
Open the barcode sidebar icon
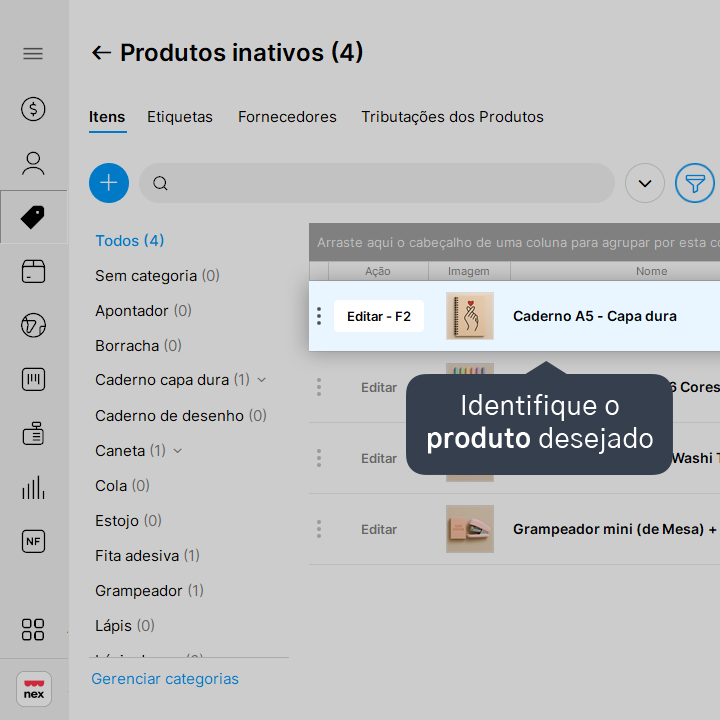pos(33,379)
